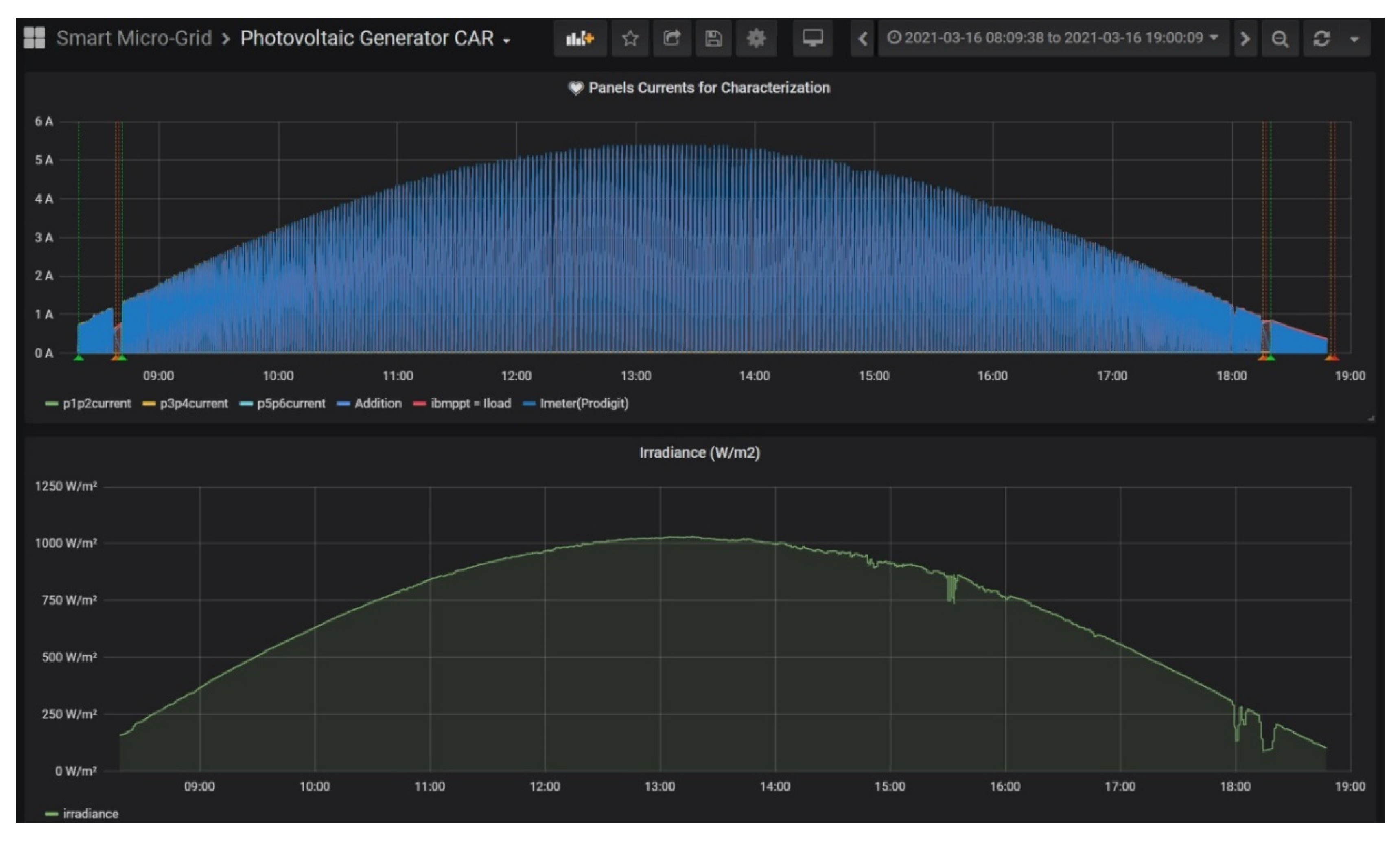This screenshot has height=841, width=1400.
Task: Expand the refresh interval dropdown arrow
Action: click(1354, 39)
